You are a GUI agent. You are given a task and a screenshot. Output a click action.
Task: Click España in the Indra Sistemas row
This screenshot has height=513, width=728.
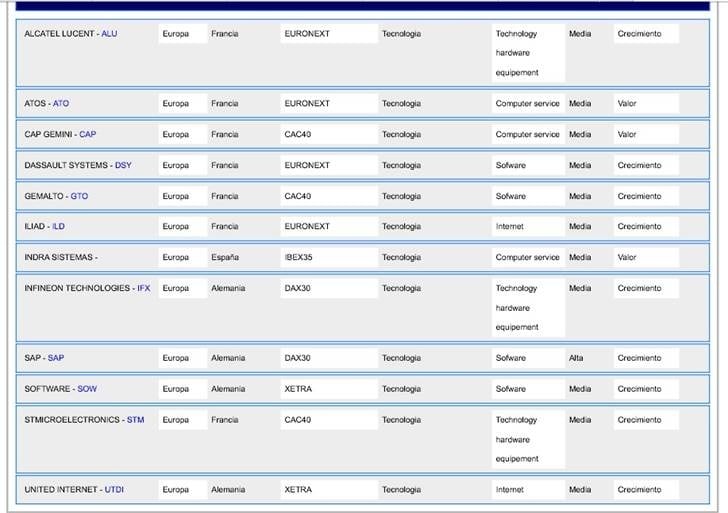pos(225,257)
